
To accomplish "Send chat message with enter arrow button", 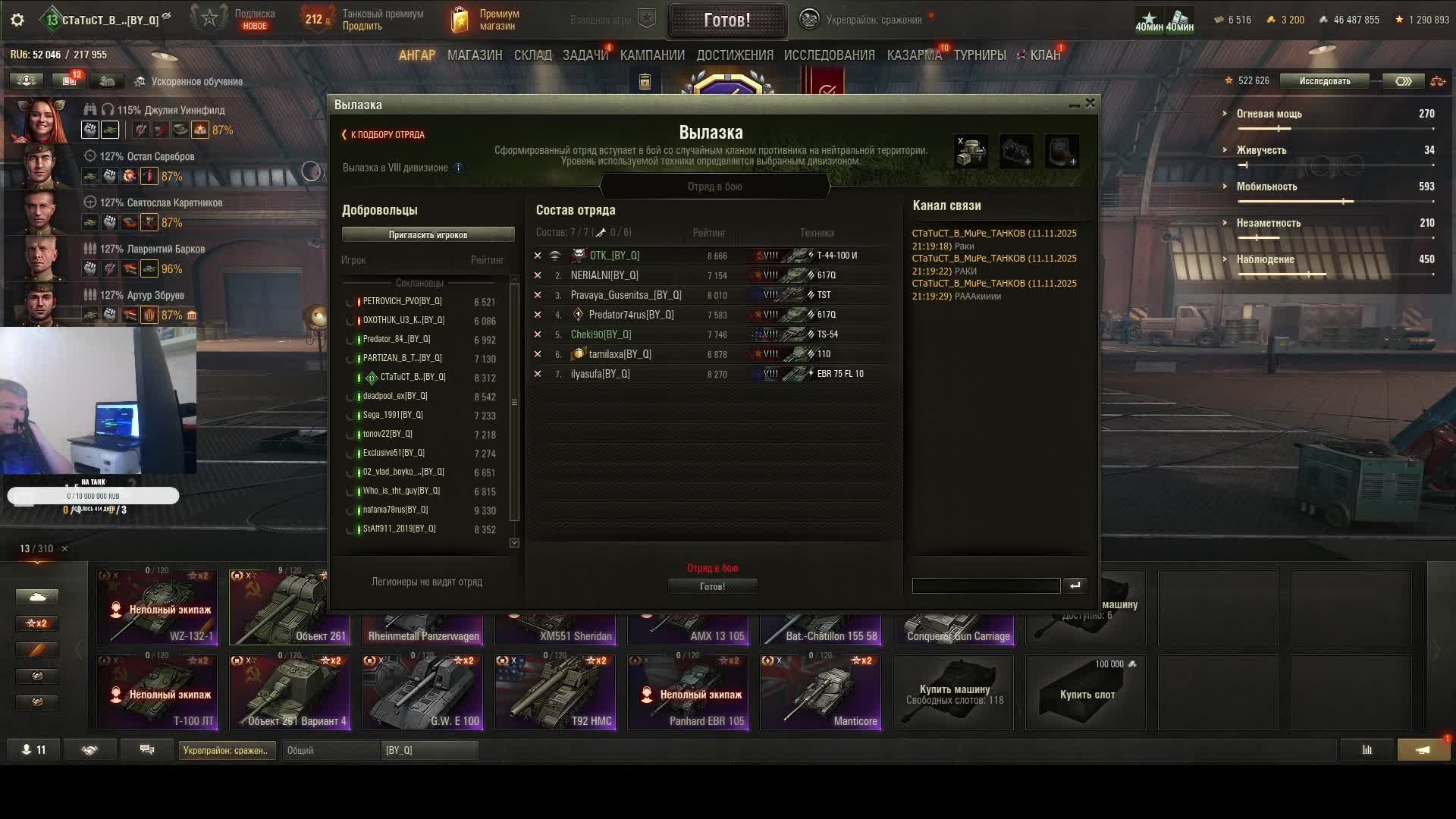I will pyautogui.click(x=1075, y=585).
